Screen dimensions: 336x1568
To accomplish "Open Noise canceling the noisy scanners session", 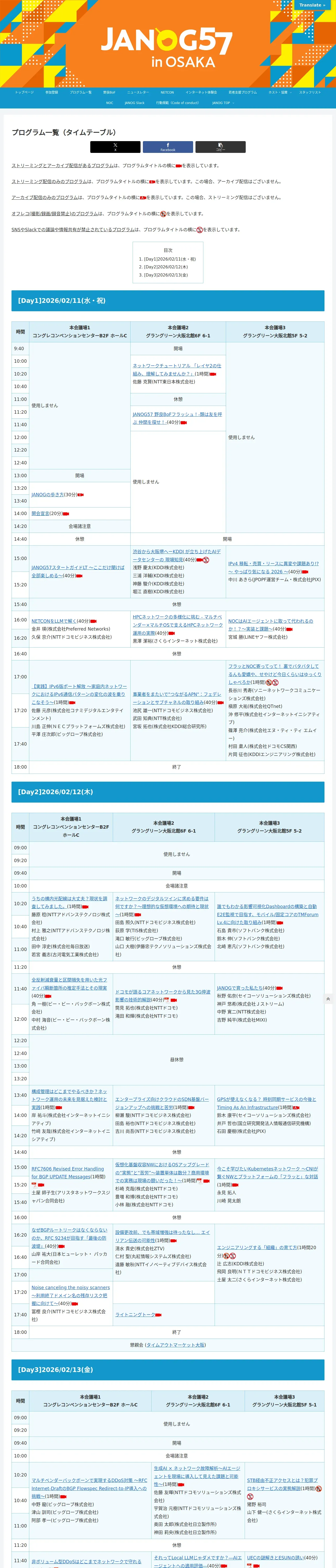I will [x=71, y=1295].
